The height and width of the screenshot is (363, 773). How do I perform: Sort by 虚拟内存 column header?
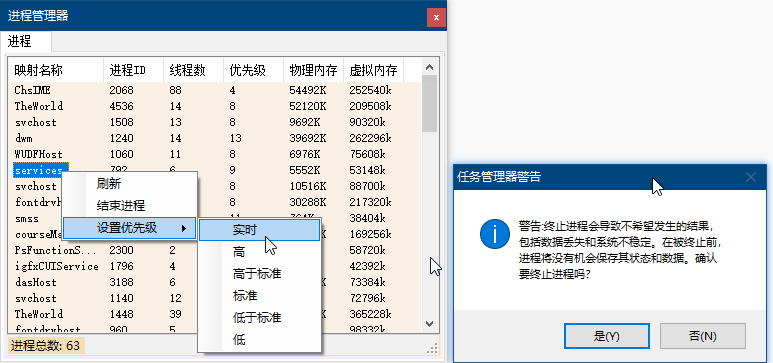tap(374, 70)
